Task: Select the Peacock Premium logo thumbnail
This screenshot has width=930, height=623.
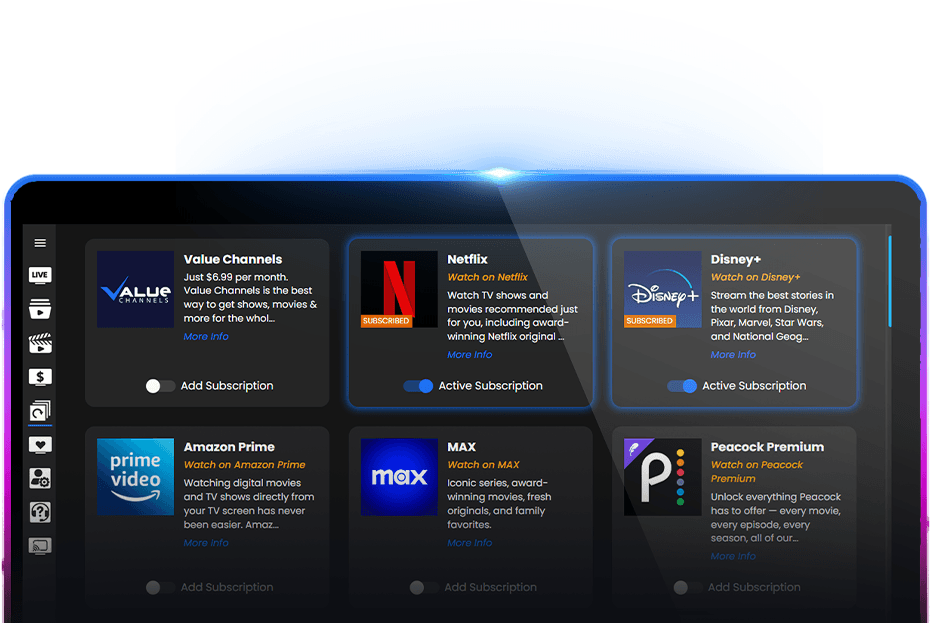Action: pos(662,477)
